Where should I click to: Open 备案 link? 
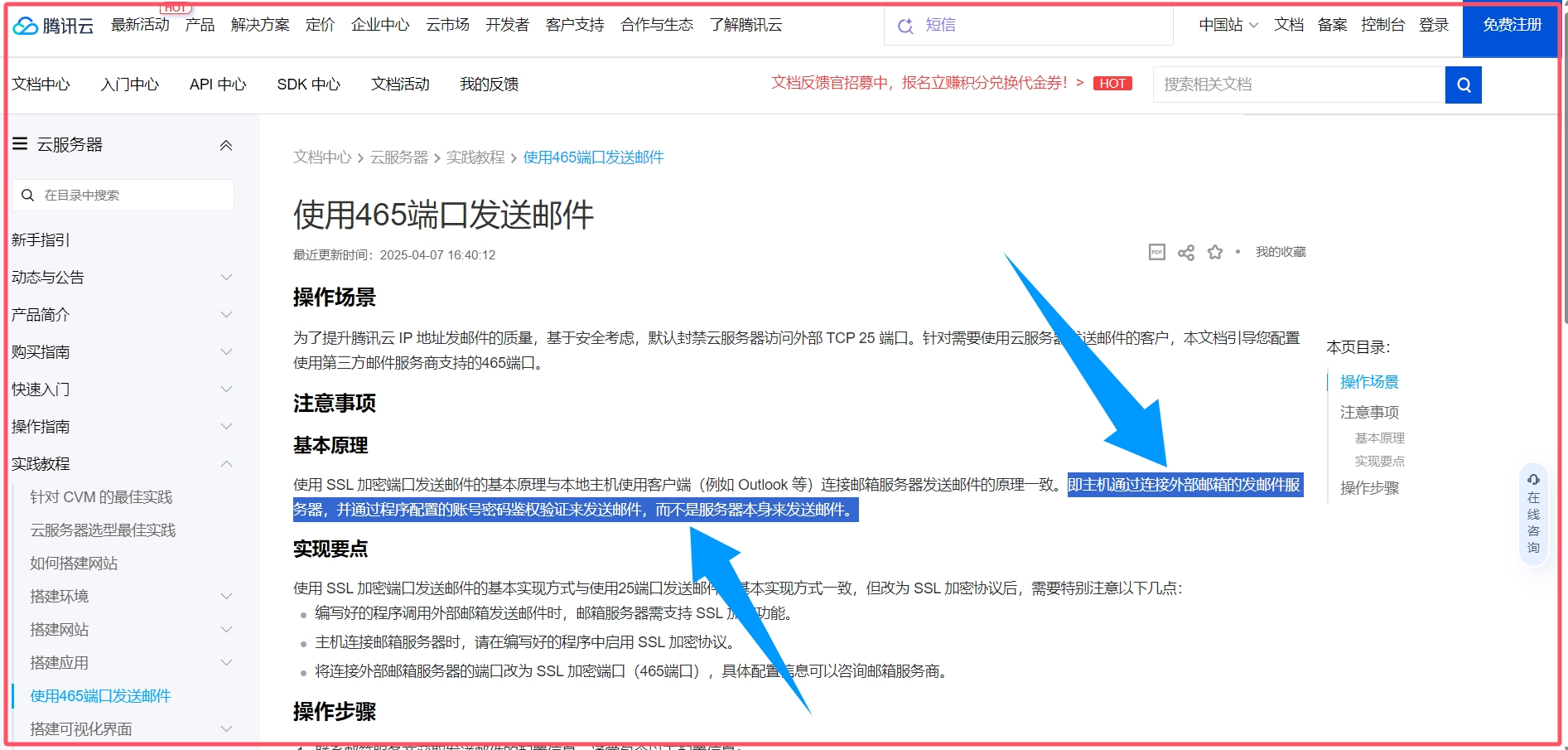1332,25
